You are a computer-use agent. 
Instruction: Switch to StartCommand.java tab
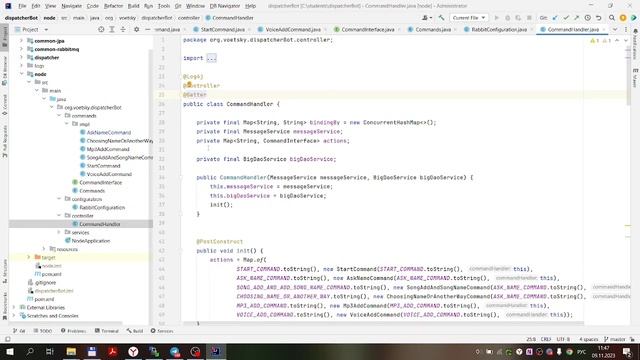(222, 29)
